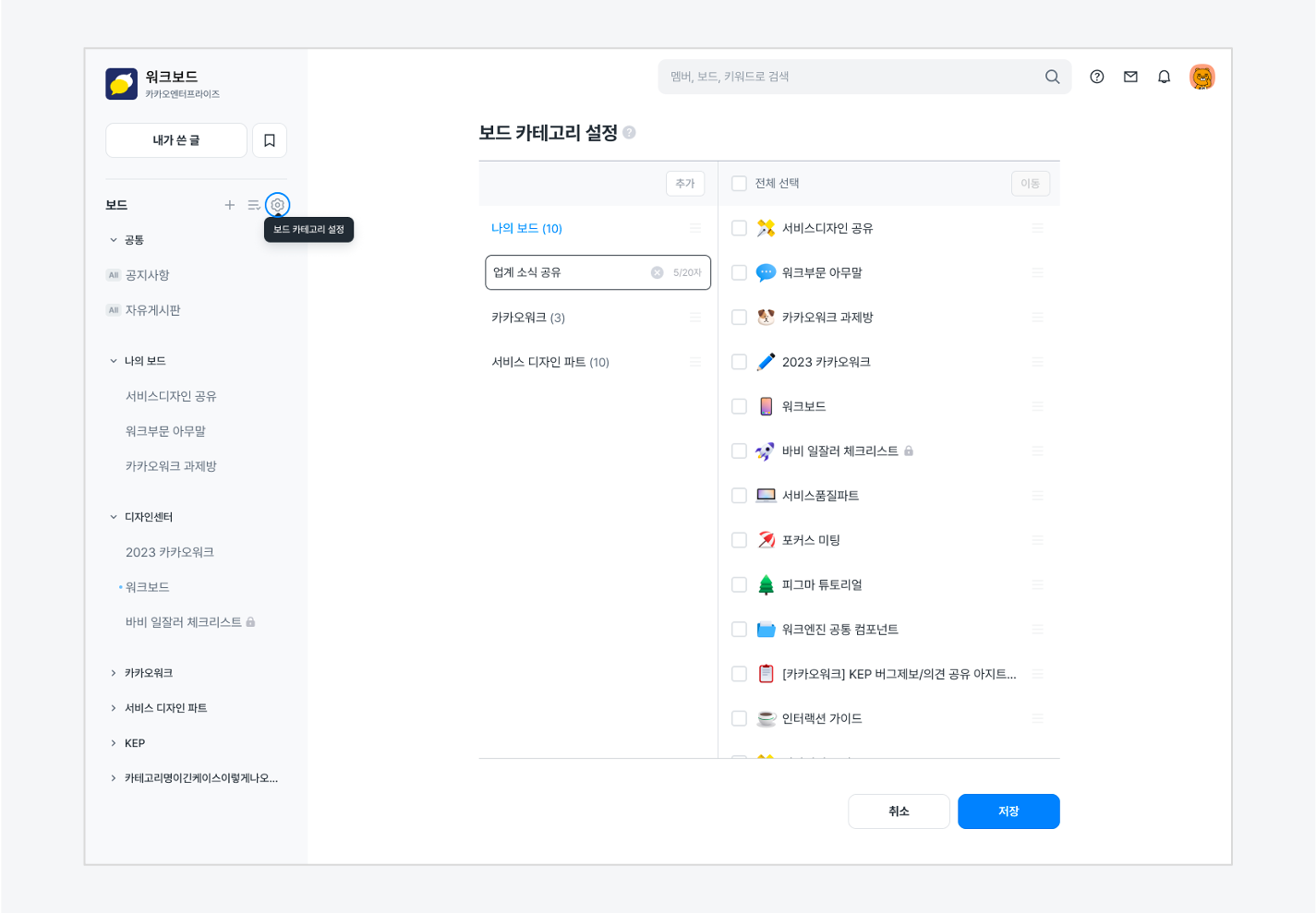Click the 워크엔진 공통 컴포넌트 folder icon

pyautogui.click(x=766, y=630)
